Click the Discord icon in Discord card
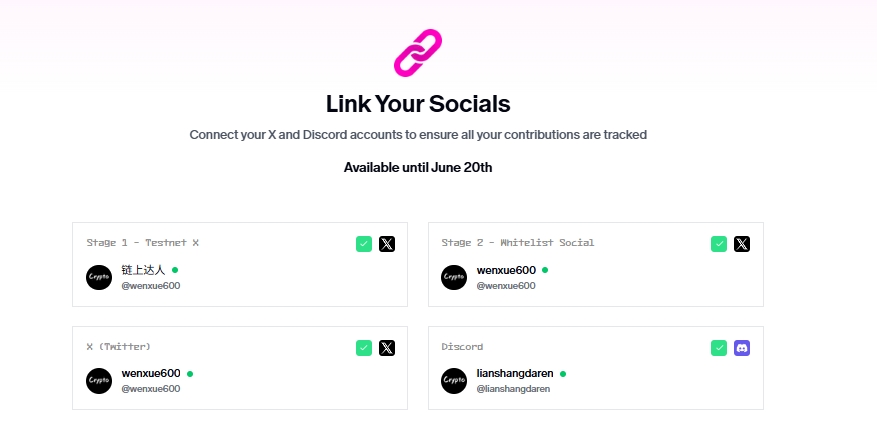This screenshot has width=877, height=445. pos(742,348)
